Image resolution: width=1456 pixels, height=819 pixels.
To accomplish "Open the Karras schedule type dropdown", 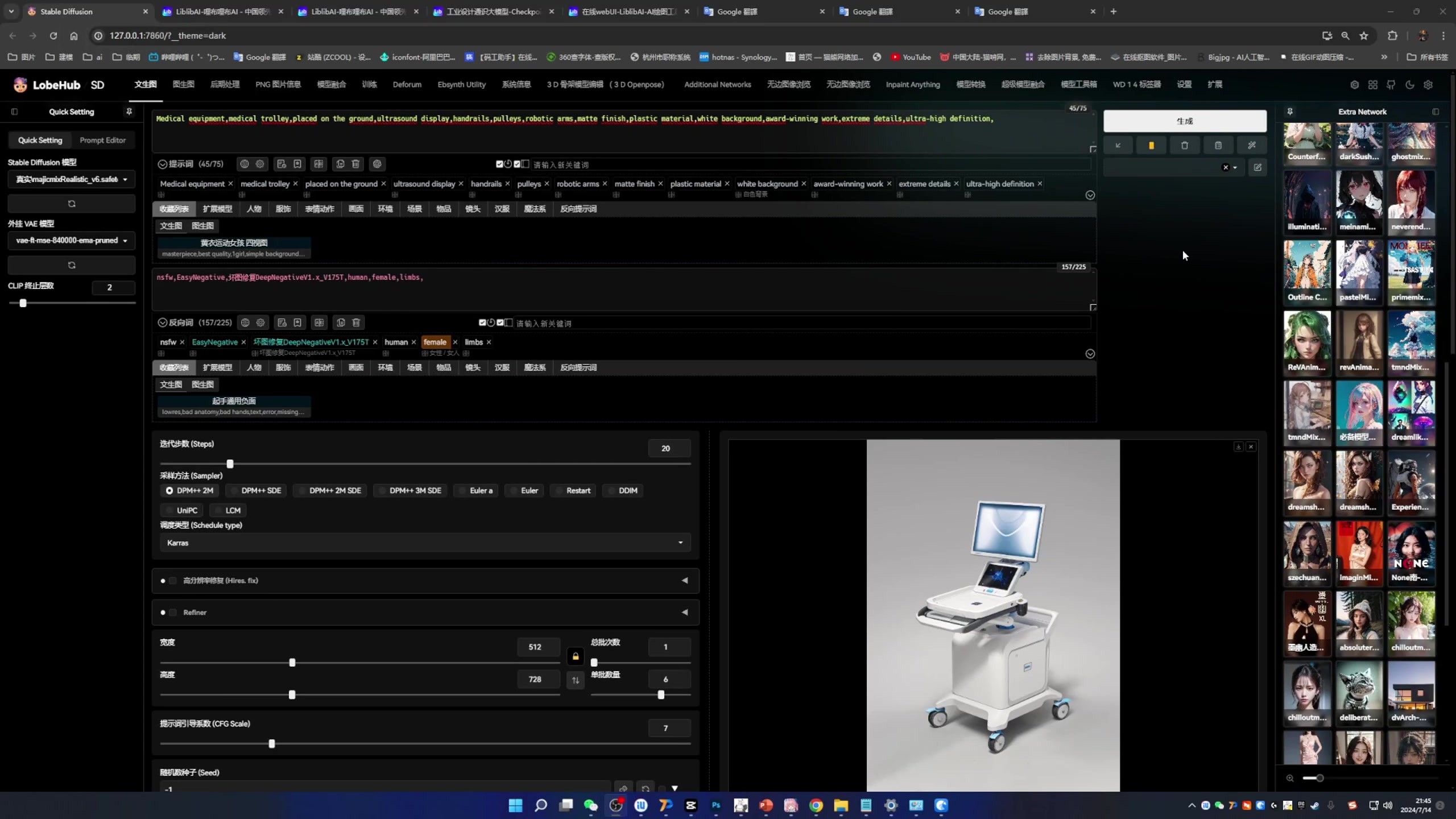I will pos(425,543).
